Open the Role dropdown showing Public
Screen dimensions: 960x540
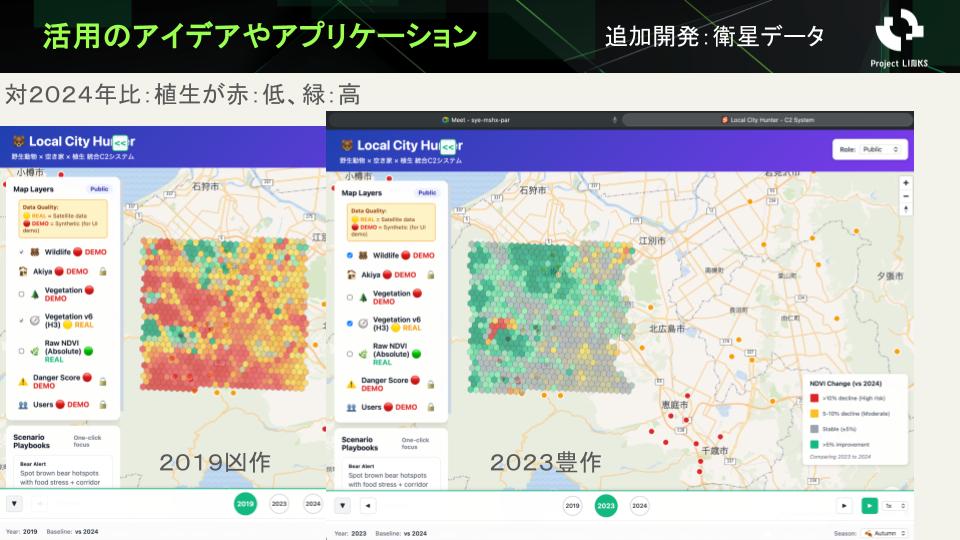(x=880, y=149)
